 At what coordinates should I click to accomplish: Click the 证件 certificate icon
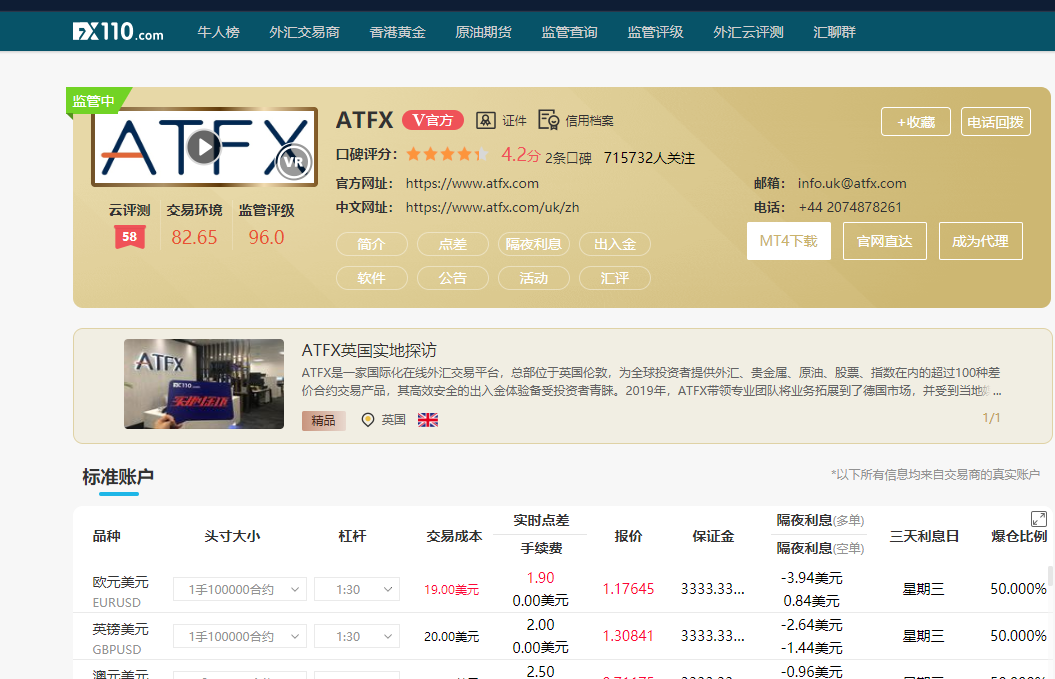[x=486, y=120]
